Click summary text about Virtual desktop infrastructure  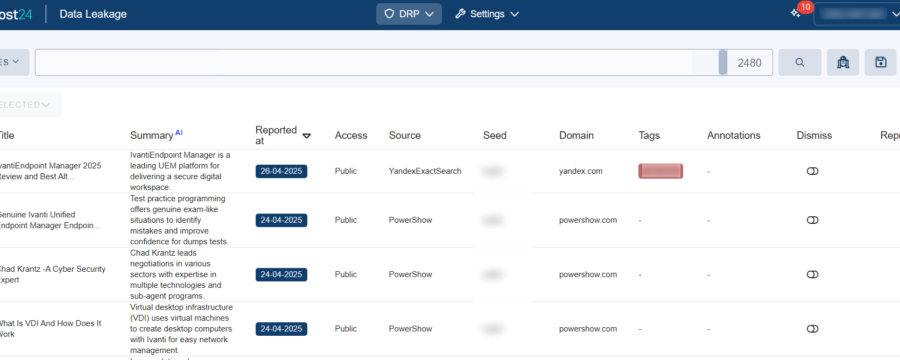pos(181,328)
